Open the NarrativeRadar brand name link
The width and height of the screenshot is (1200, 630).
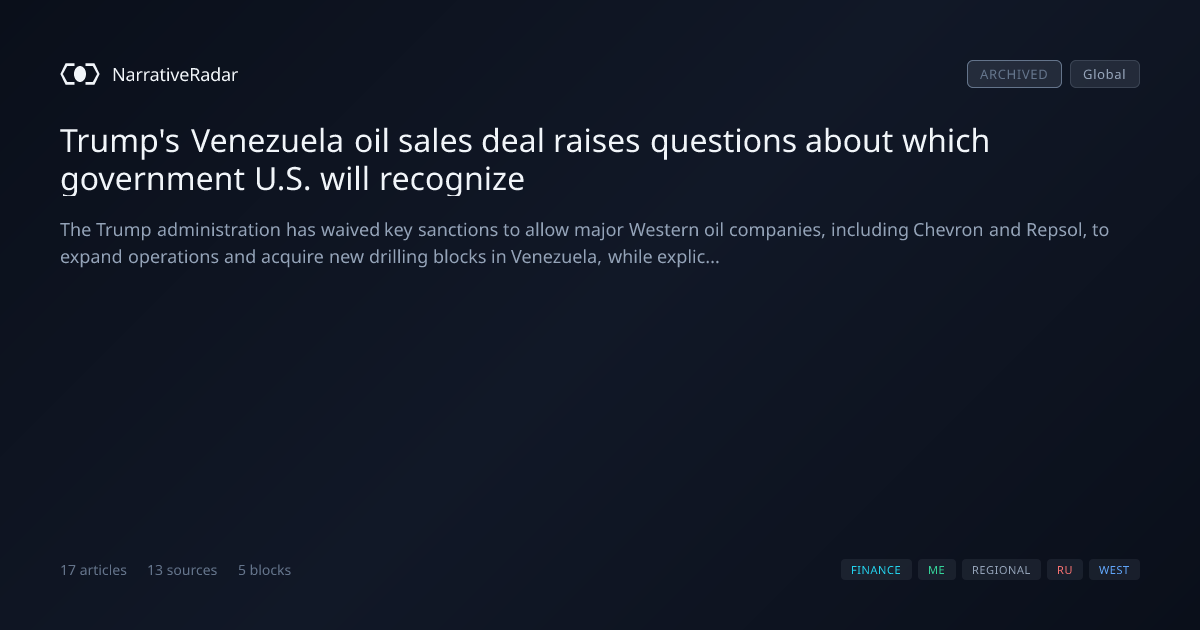pyautogui.click(x=175, y=74)
